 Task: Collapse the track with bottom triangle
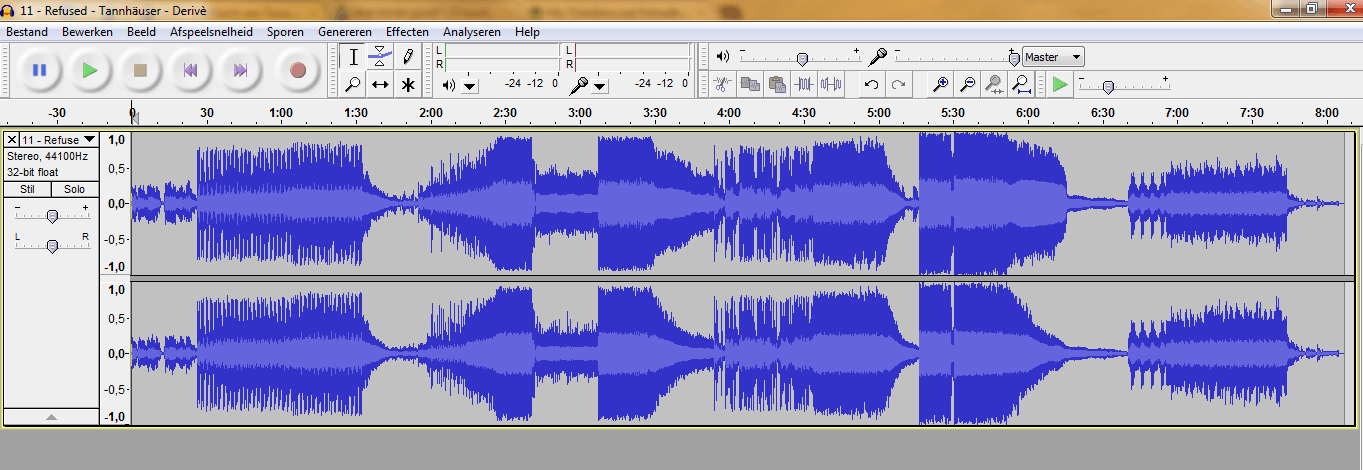tap(51, 416)
